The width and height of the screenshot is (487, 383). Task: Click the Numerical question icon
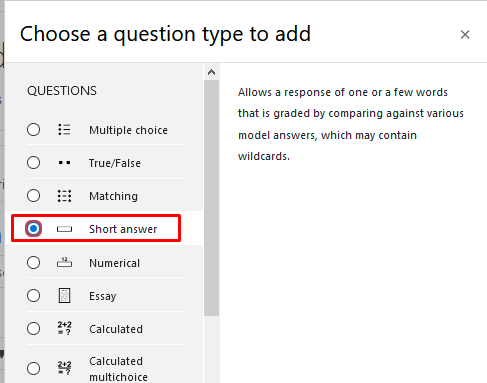[x=64, y=263]
